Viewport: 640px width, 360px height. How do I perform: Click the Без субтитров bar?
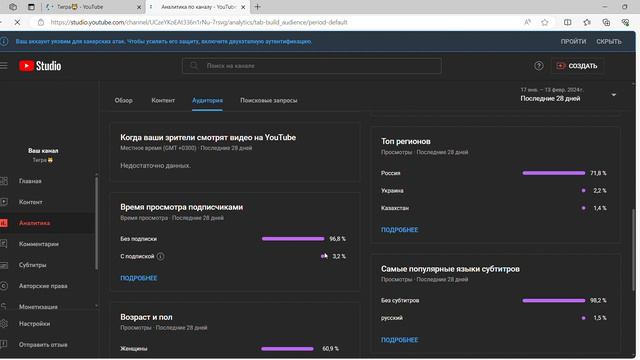point(553,300)
